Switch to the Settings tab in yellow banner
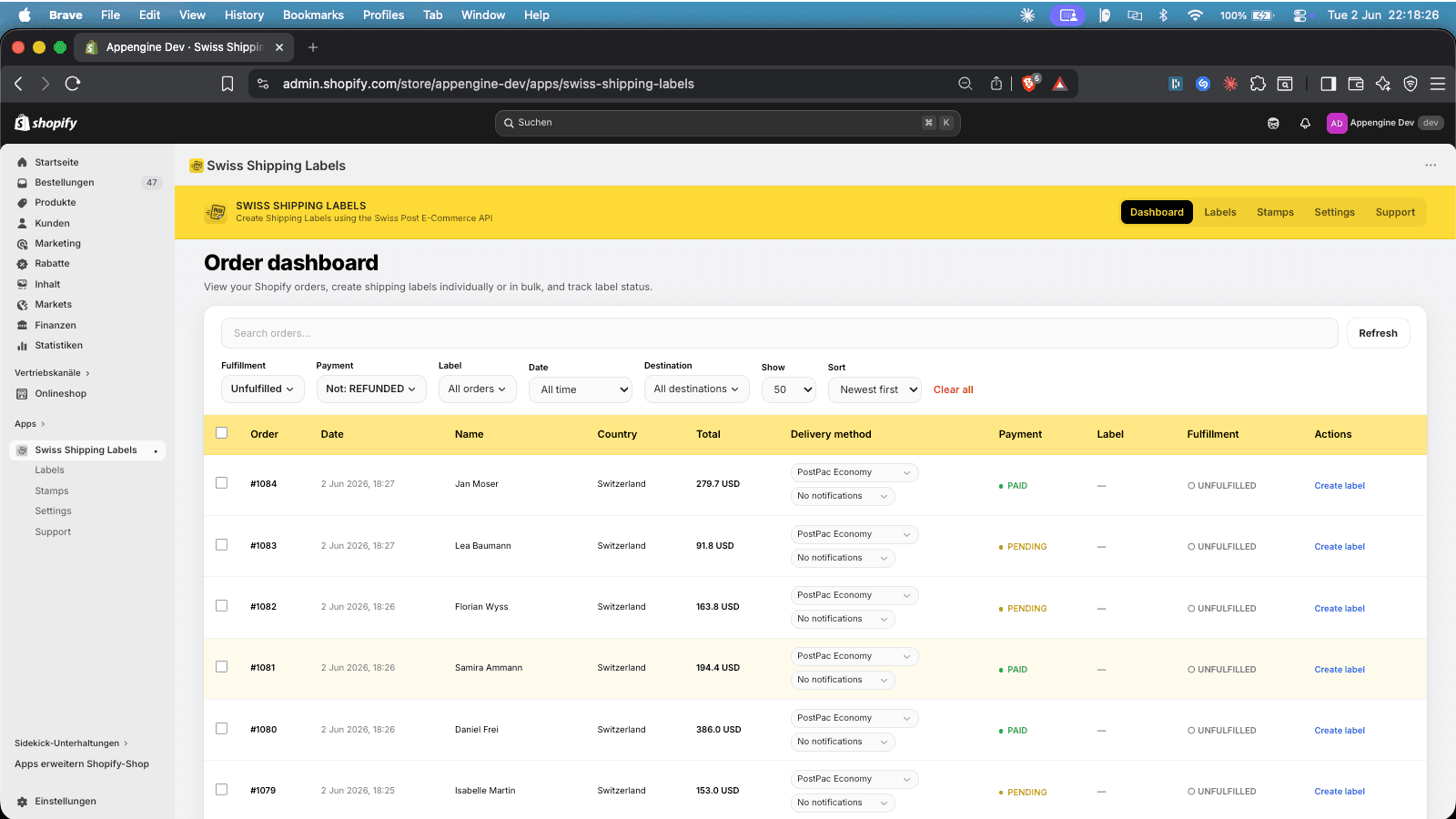Image resolution: width=1456 pixels, height=819 pixels. tap(1334, 212)
